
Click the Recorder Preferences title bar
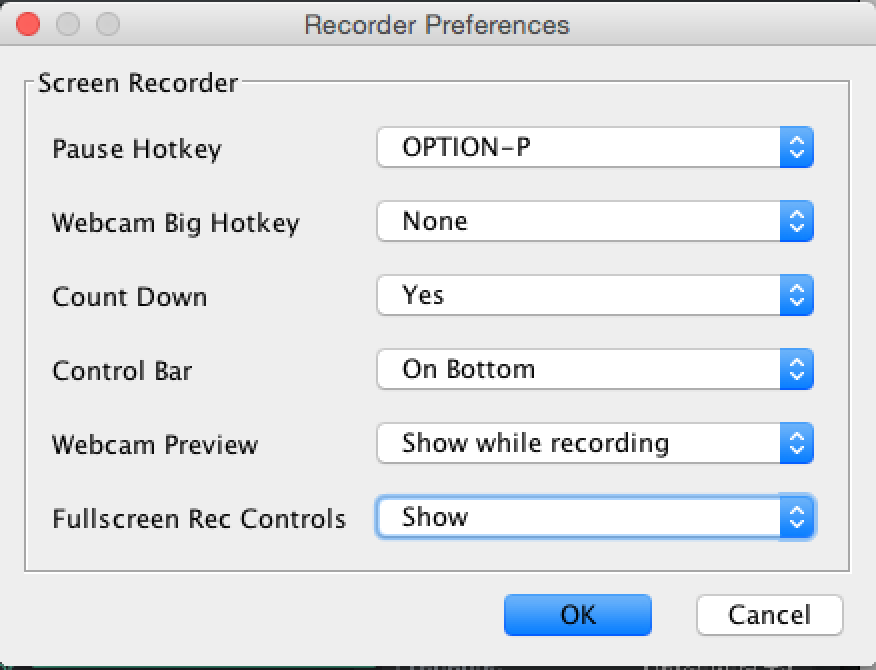pos(437,25)
